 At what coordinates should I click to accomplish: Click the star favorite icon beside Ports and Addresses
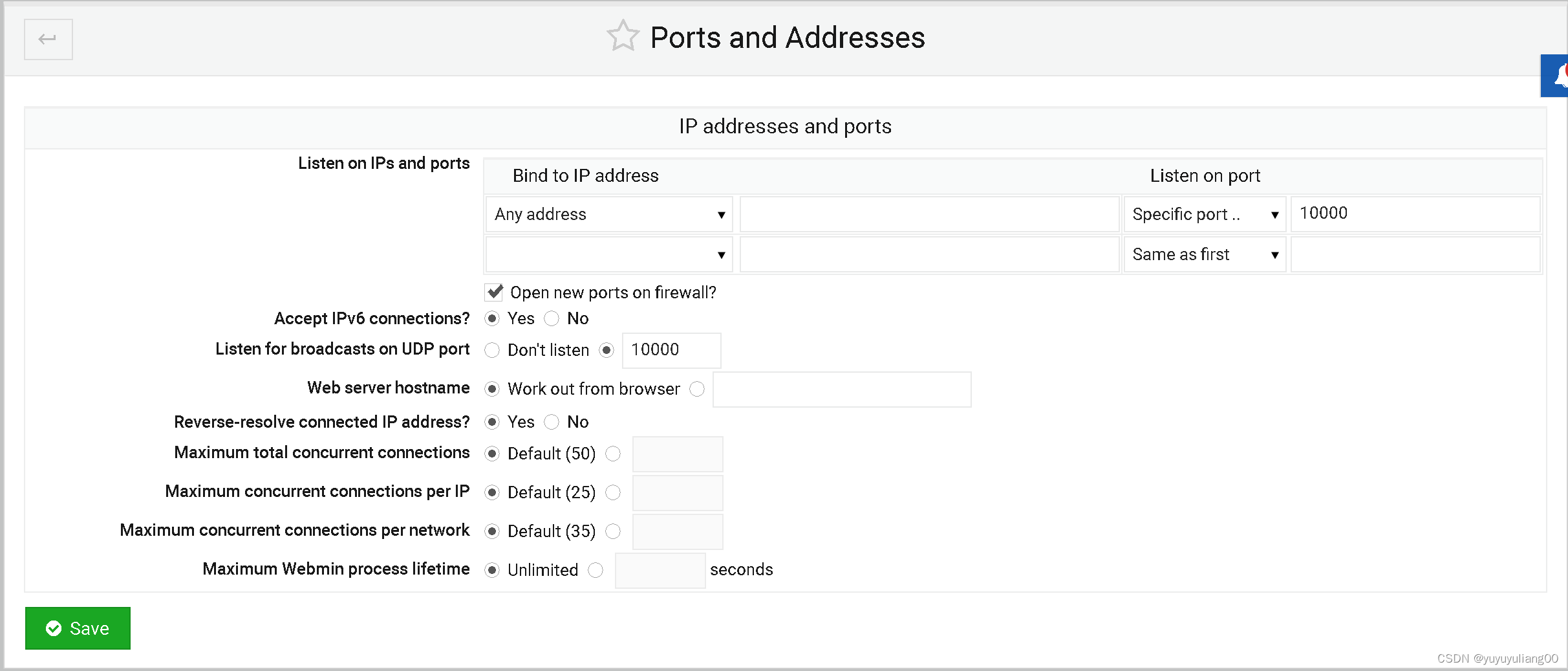point(623,37)
